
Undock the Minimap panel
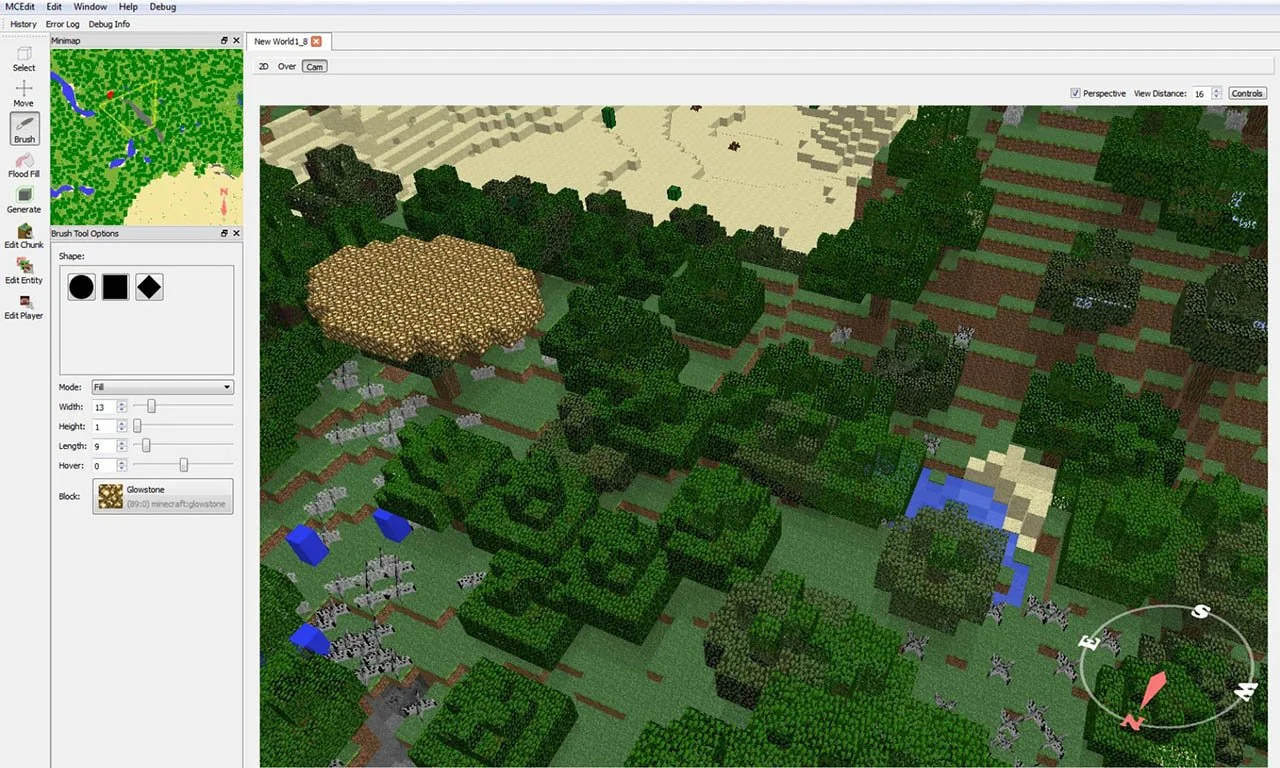[x=225, y=40]
